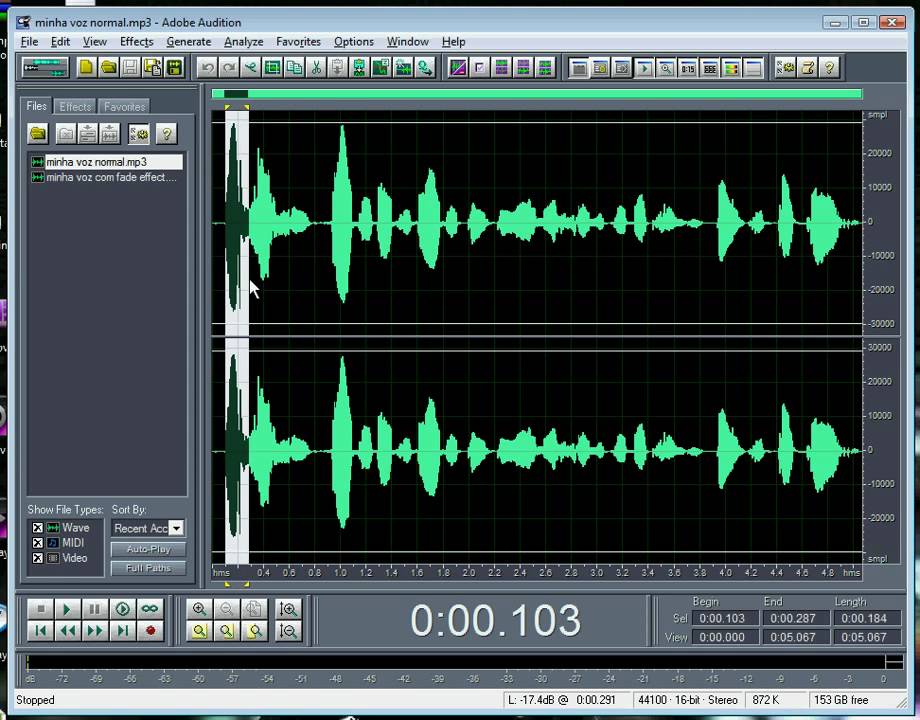This screenshot has width=920, height=720.
Task: Toggle the MIDI file type checkbox
Action: (x=38, y=543)
